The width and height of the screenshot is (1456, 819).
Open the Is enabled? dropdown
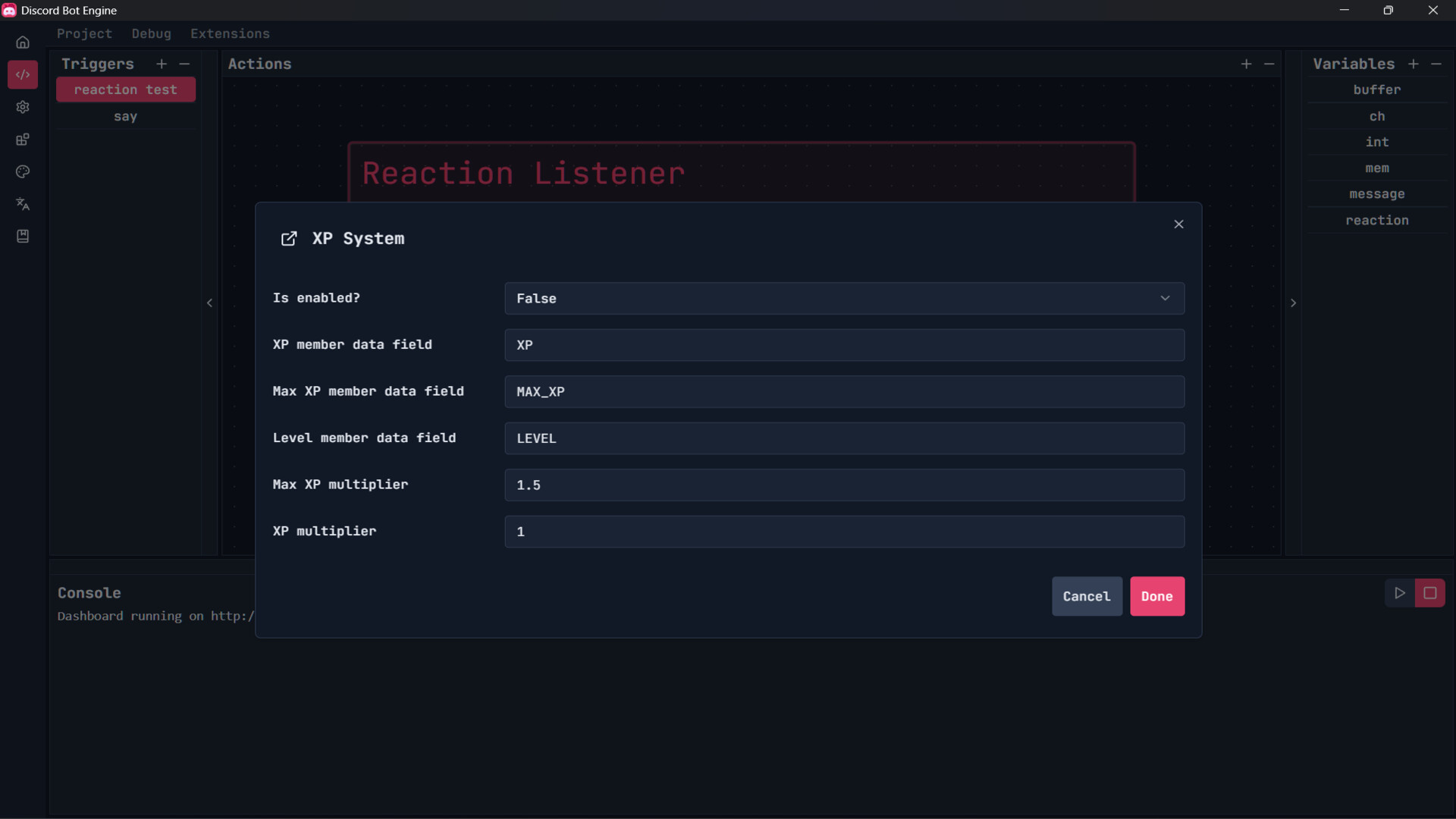point(844,298)
